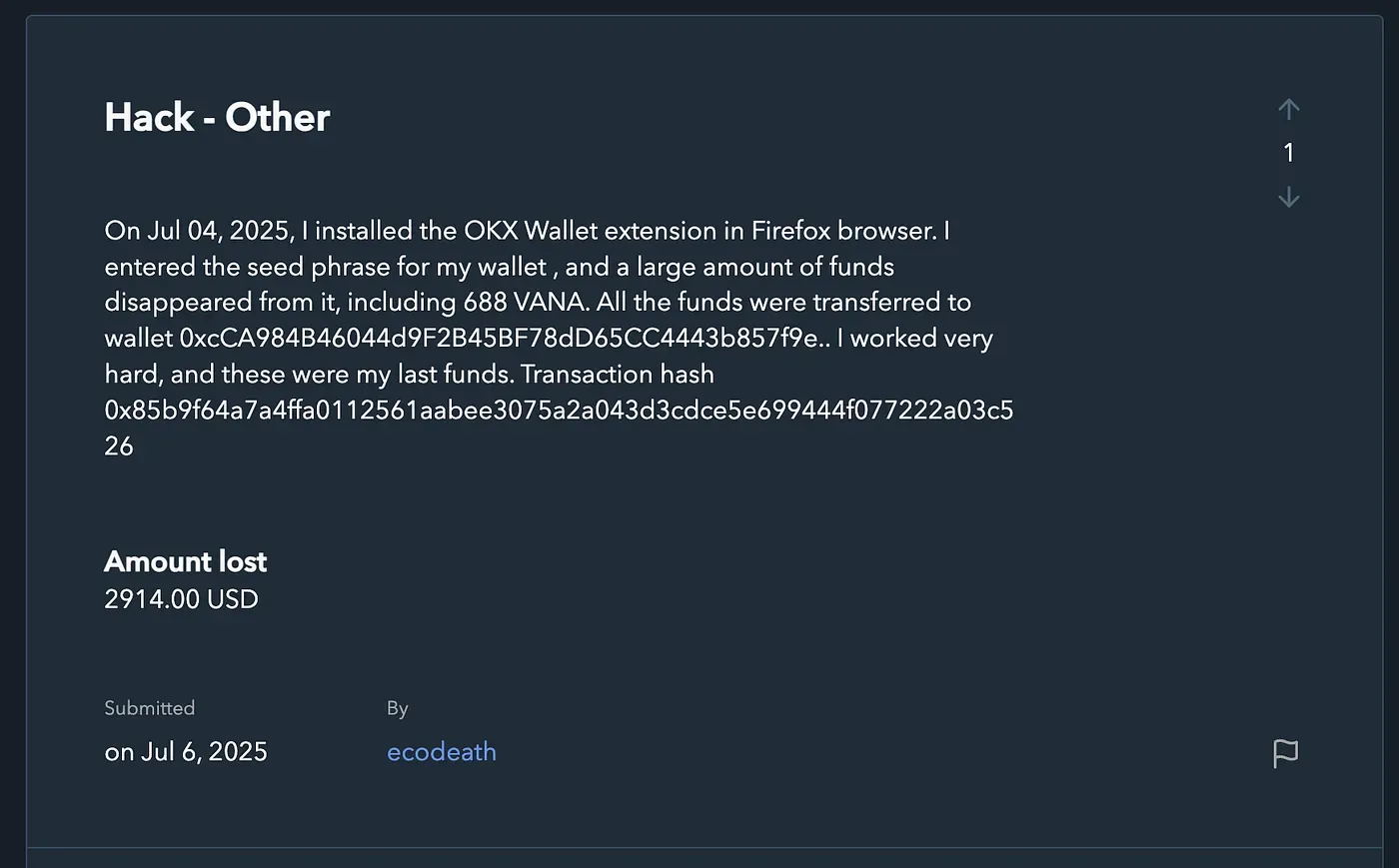Click the Jul 6, 2025 submission date
This screenshot has height=868, width=1399.
point(186,751)
